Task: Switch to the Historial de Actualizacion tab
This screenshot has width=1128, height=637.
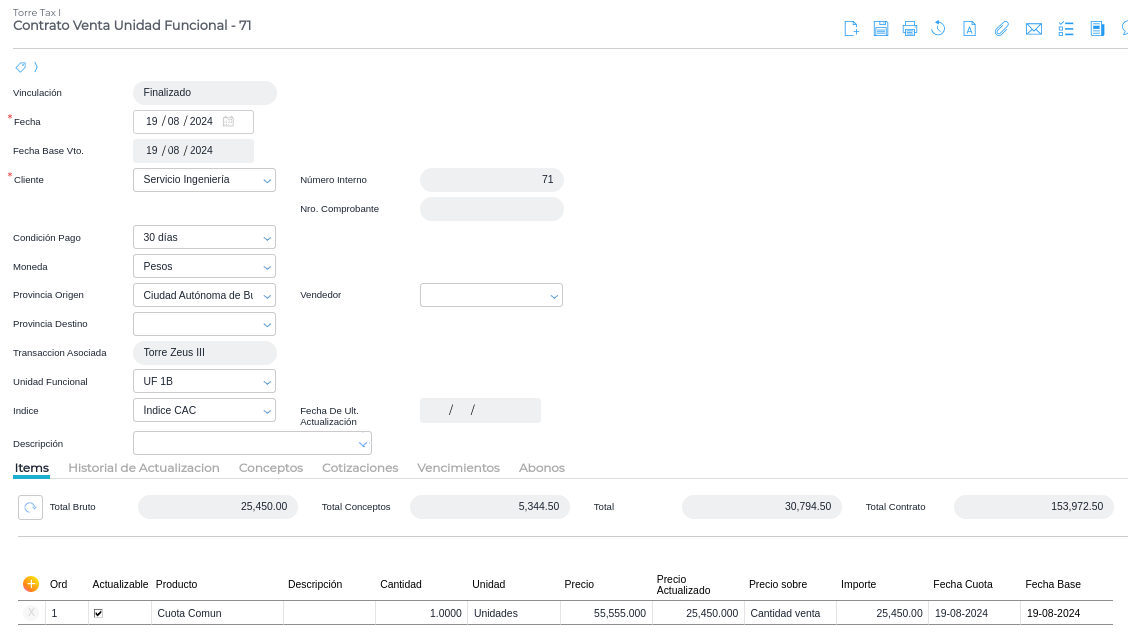Action: pos(143,468)
